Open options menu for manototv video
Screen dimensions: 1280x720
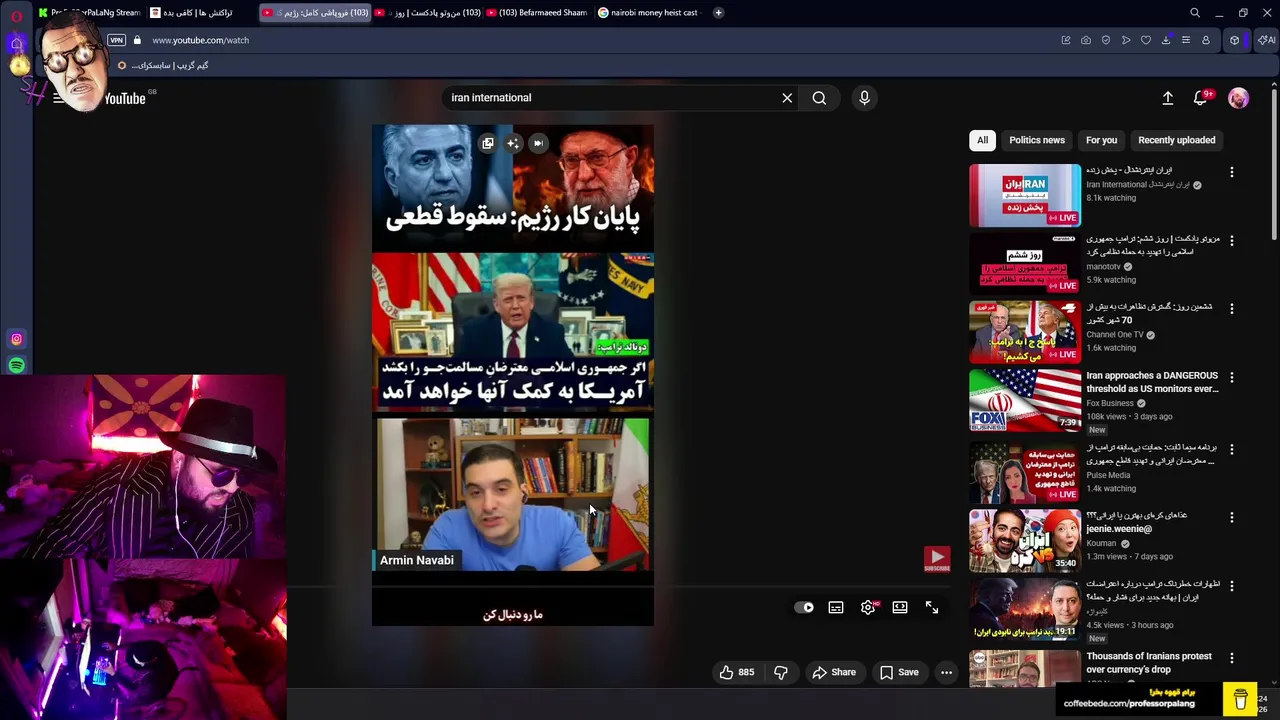pos(1232,240)
